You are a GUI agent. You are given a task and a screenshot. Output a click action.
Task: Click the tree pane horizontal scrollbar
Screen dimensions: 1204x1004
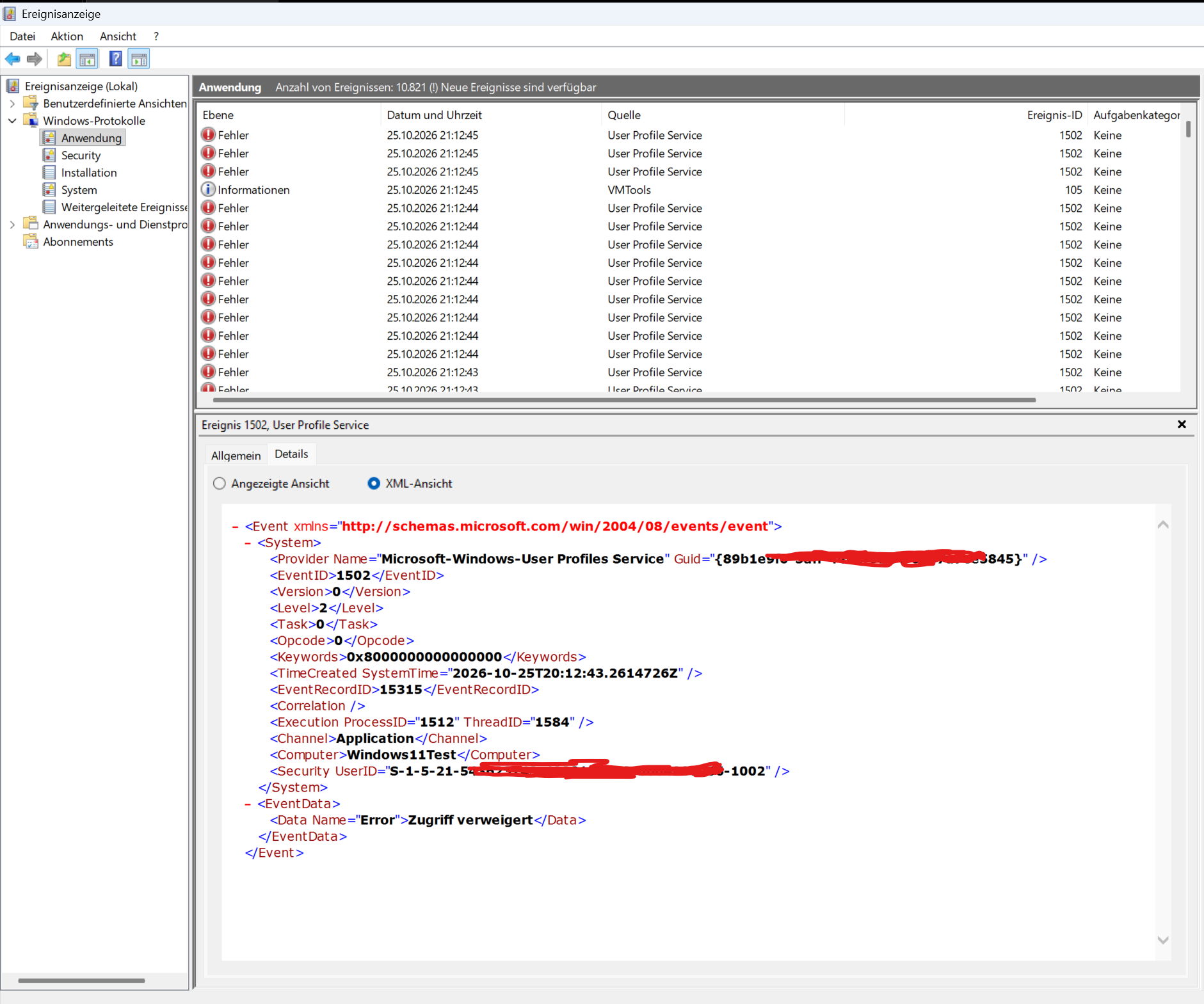(82, 980)
